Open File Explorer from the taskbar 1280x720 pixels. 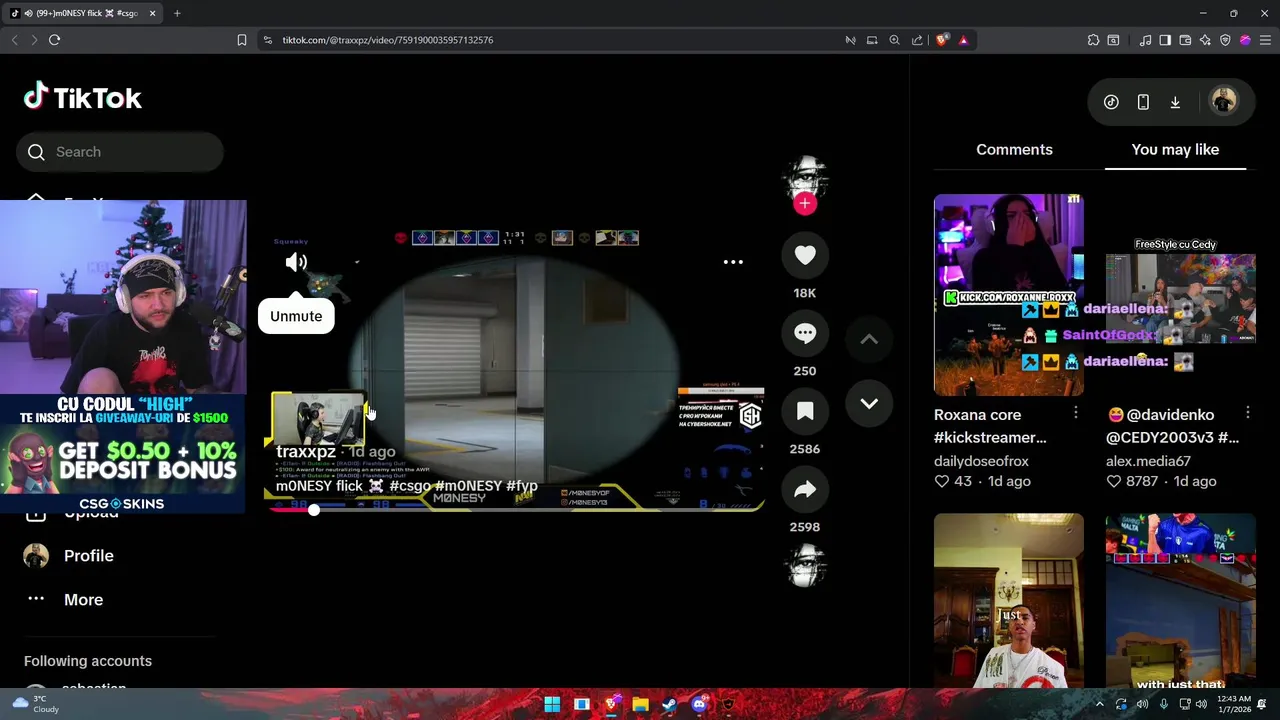[640, 704]
